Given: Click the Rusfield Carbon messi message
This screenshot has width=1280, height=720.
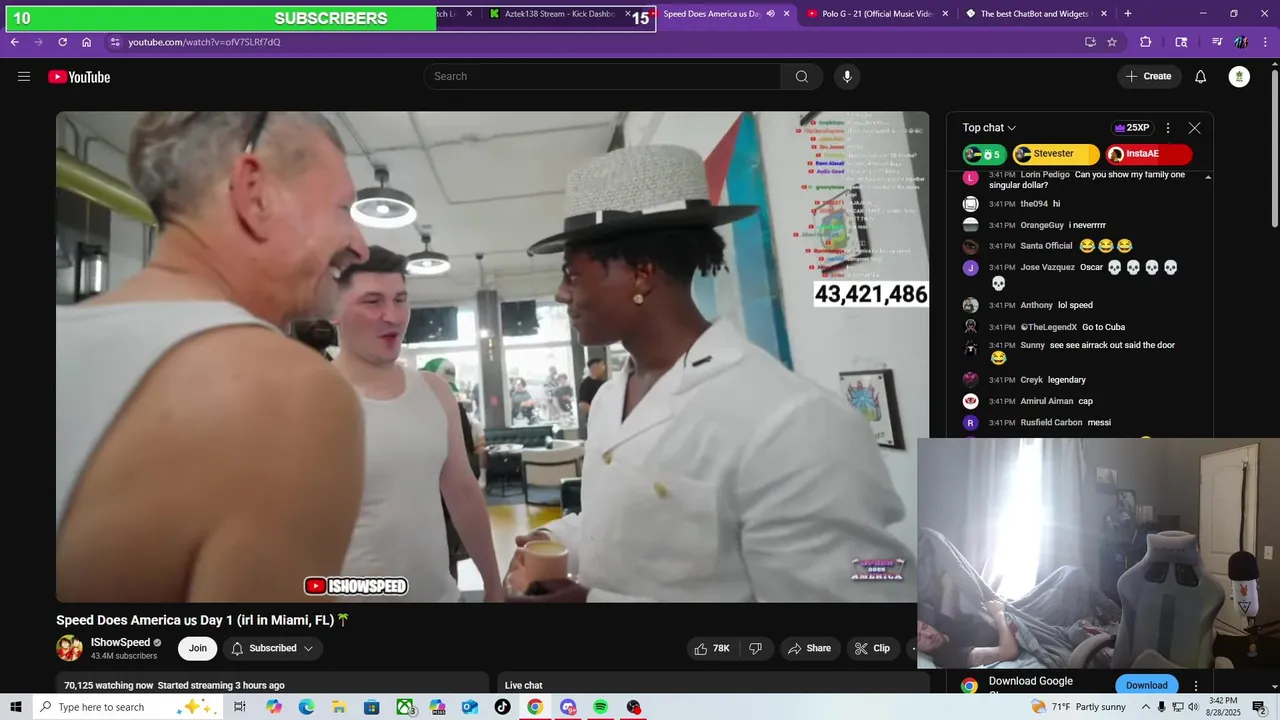Looking at the screenshot, I should [x=1080, y=423].
